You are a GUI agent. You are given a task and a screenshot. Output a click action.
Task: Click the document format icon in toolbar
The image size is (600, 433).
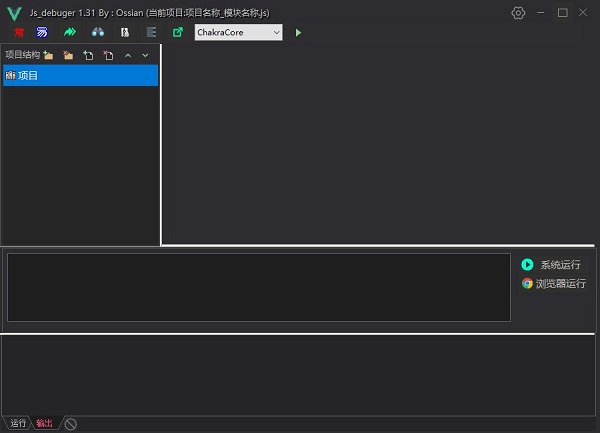pyautogui.click(x=125, y=33)
